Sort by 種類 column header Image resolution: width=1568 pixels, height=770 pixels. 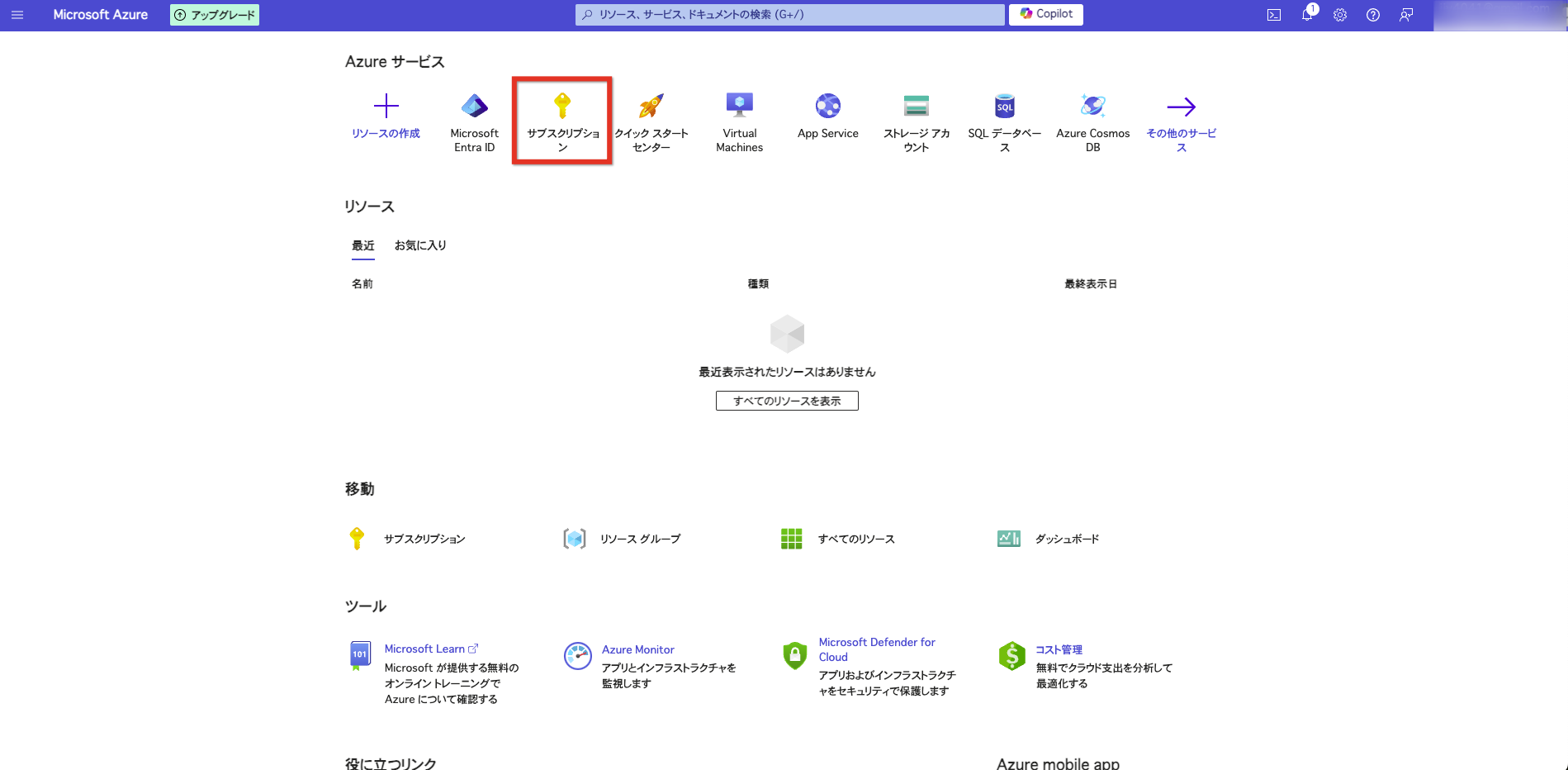click(758, 283)
